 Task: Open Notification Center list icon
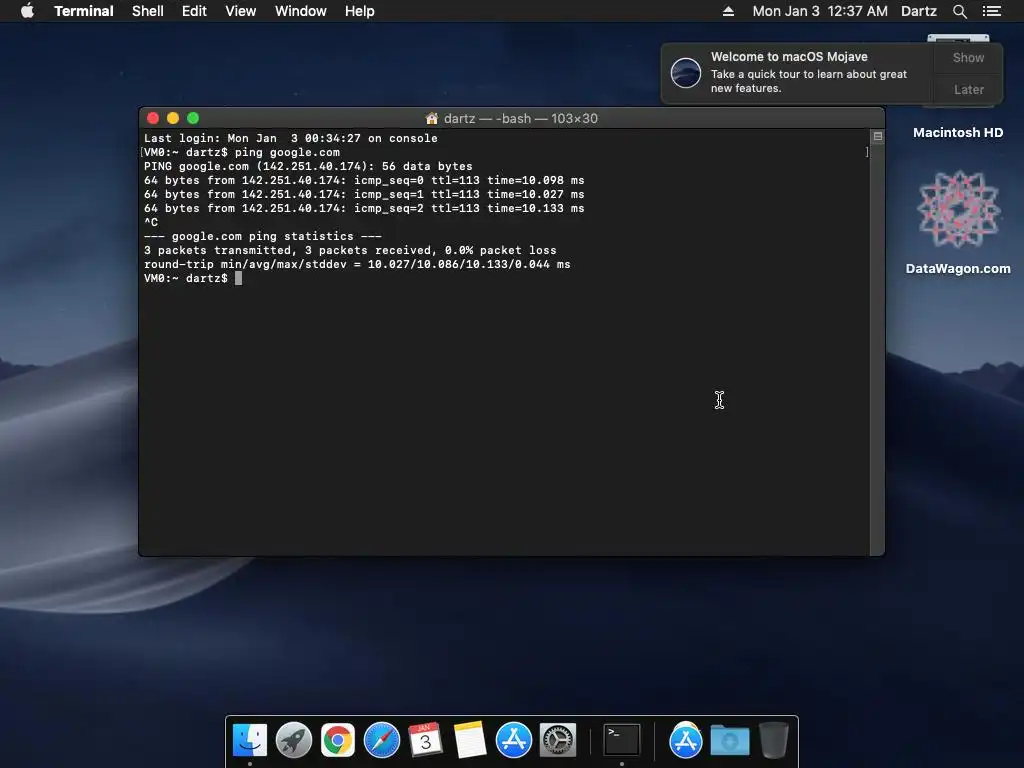click(x=991, y=11)
